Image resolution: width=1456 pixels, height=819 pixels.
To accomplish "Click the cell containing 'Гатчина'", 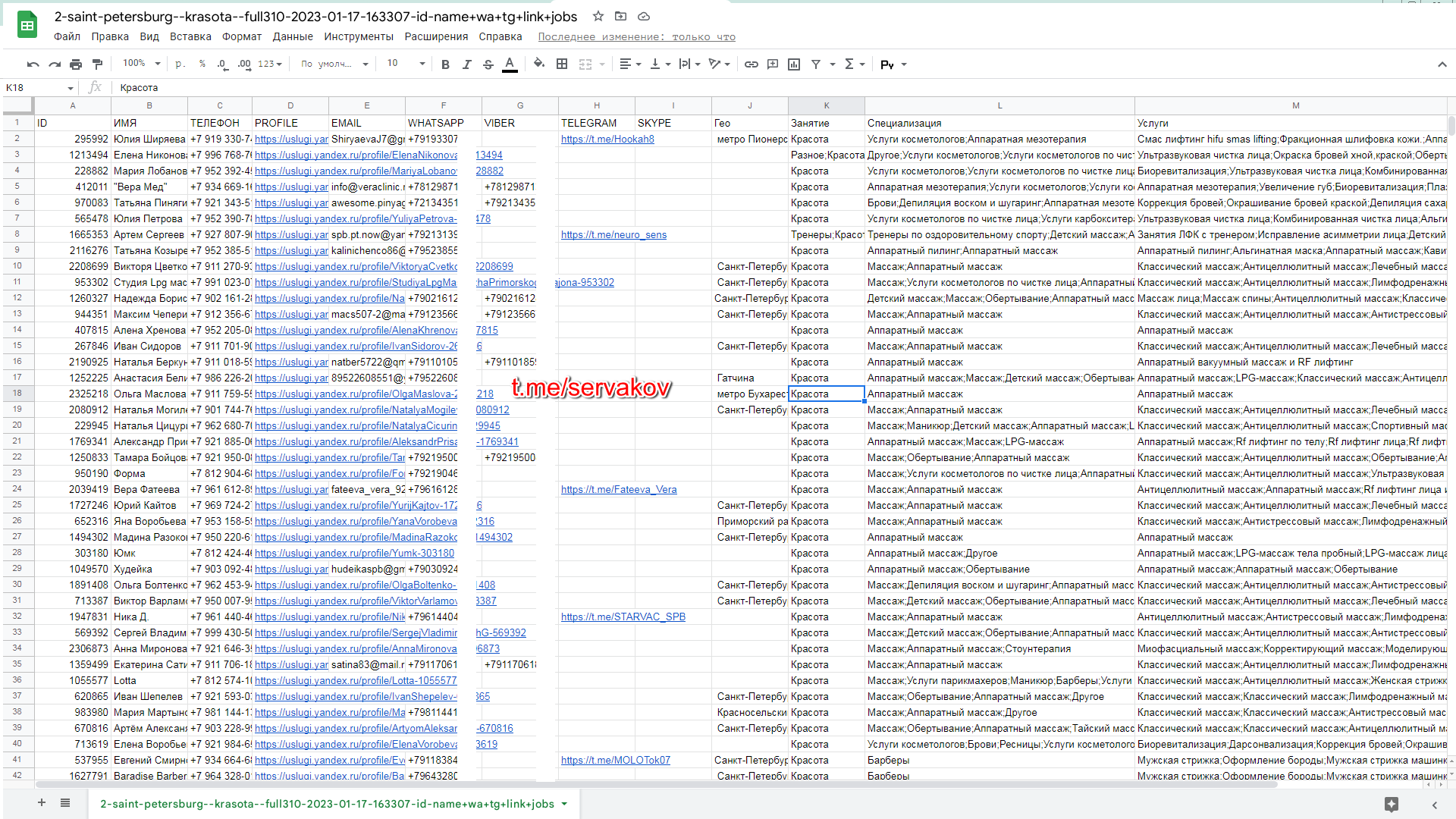I will pos(750,378).
